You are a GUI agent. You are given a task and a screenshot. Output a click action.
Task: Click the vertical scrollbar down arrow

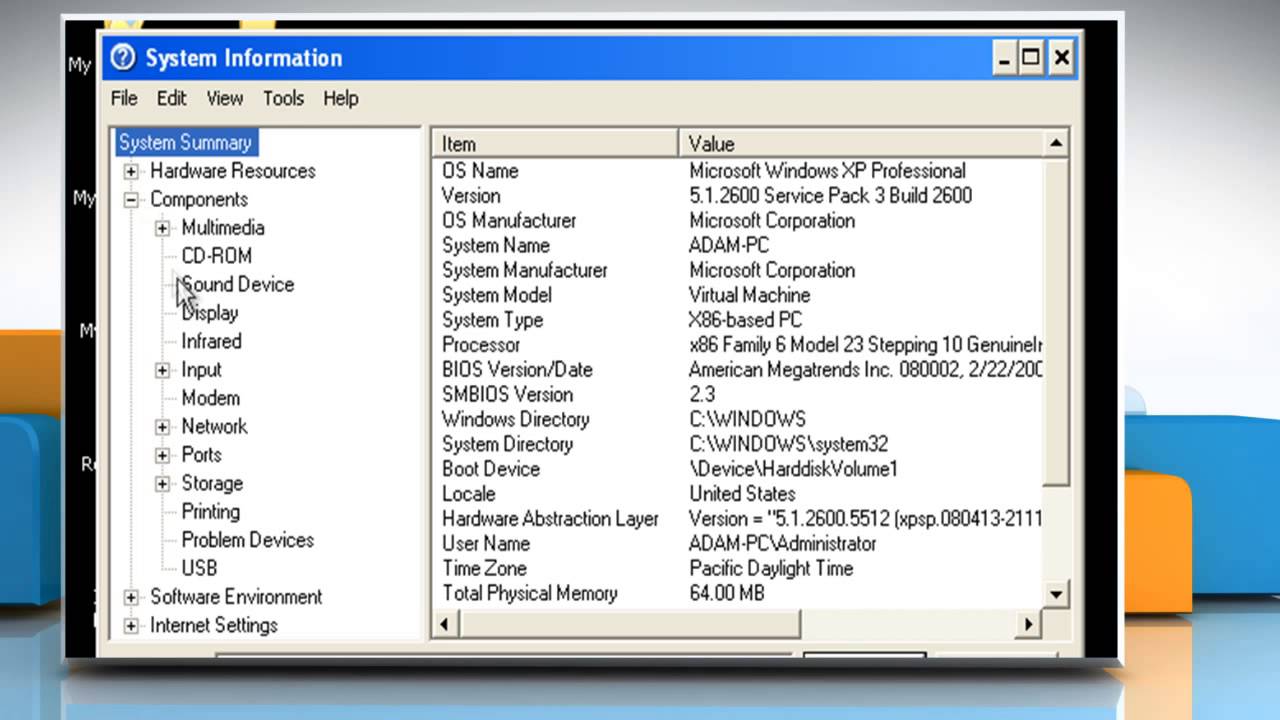[1056, 594]
